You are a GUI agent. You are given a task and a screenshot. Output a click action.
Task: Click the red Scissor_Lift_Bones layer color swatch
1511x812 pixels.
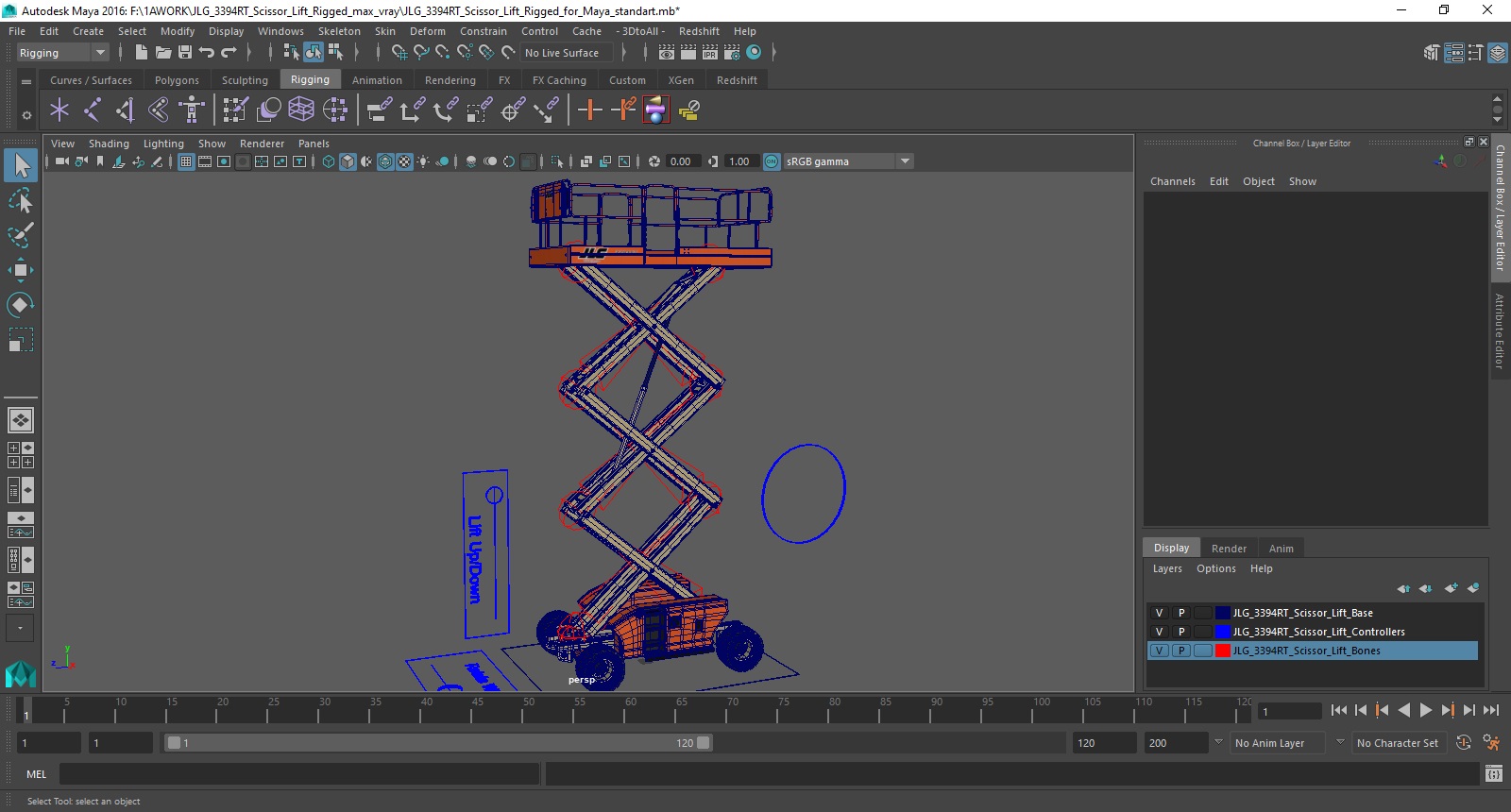pyautogui.click(x=1223, y=651)
